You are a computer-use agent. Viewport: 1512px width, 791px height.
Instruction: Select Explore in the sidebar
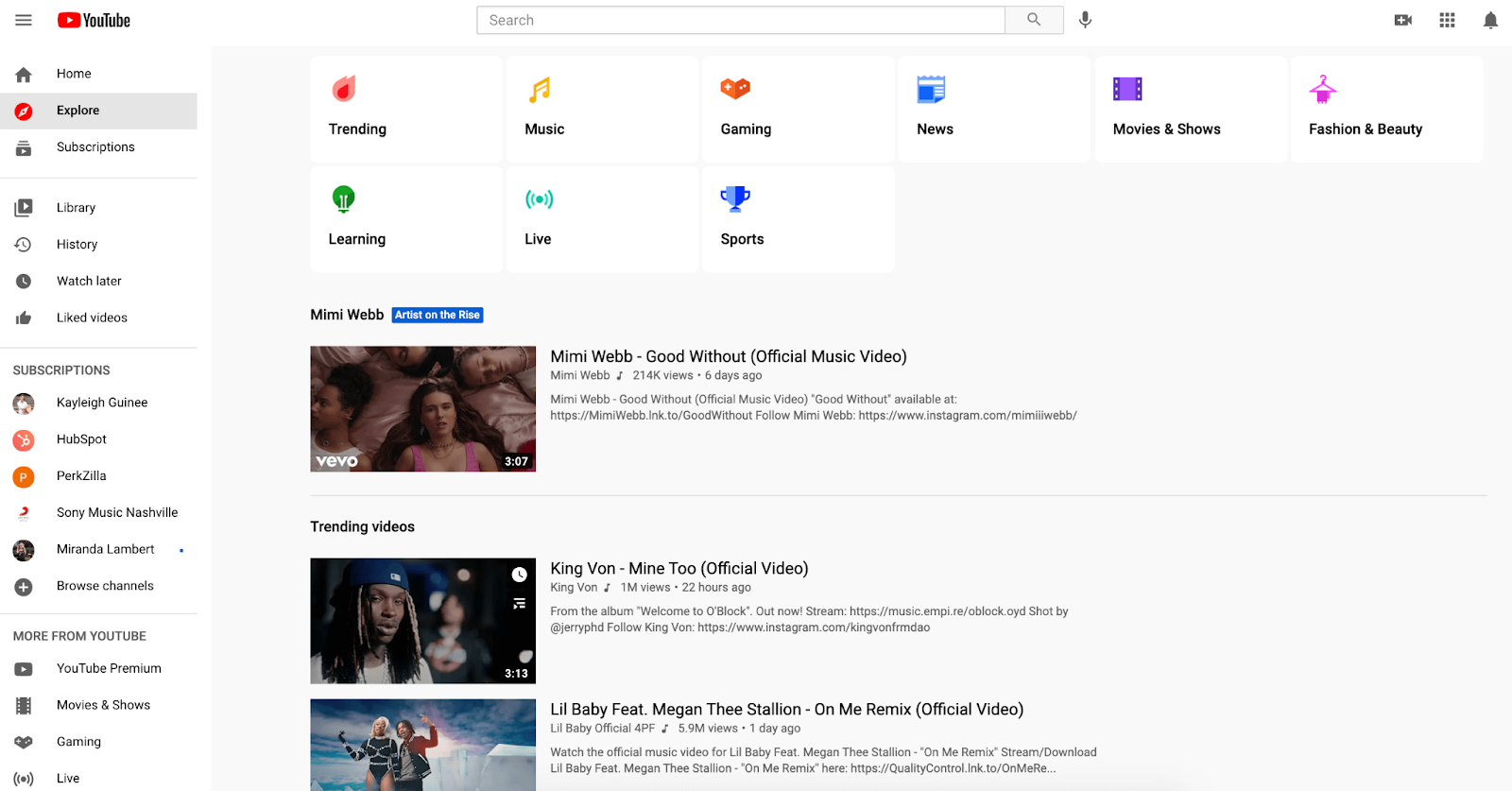click(x=98, y=111)
